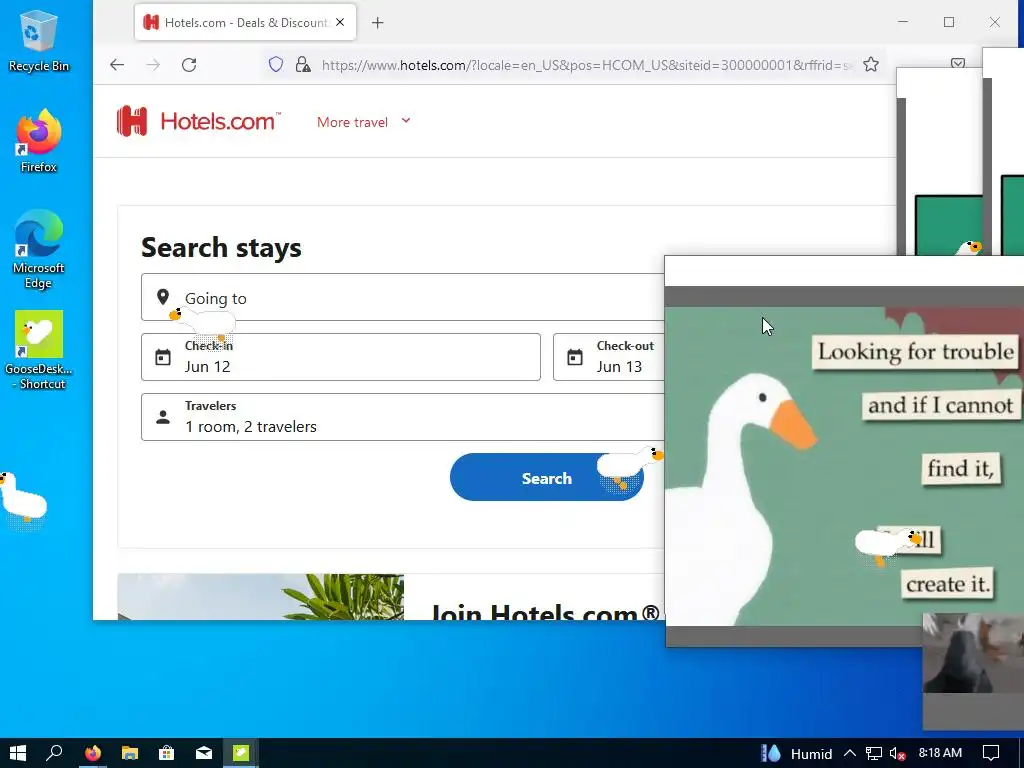Open the Check-out date Jun 13 picker
This screenshot has width=1024, height=768.
(609, 357)
